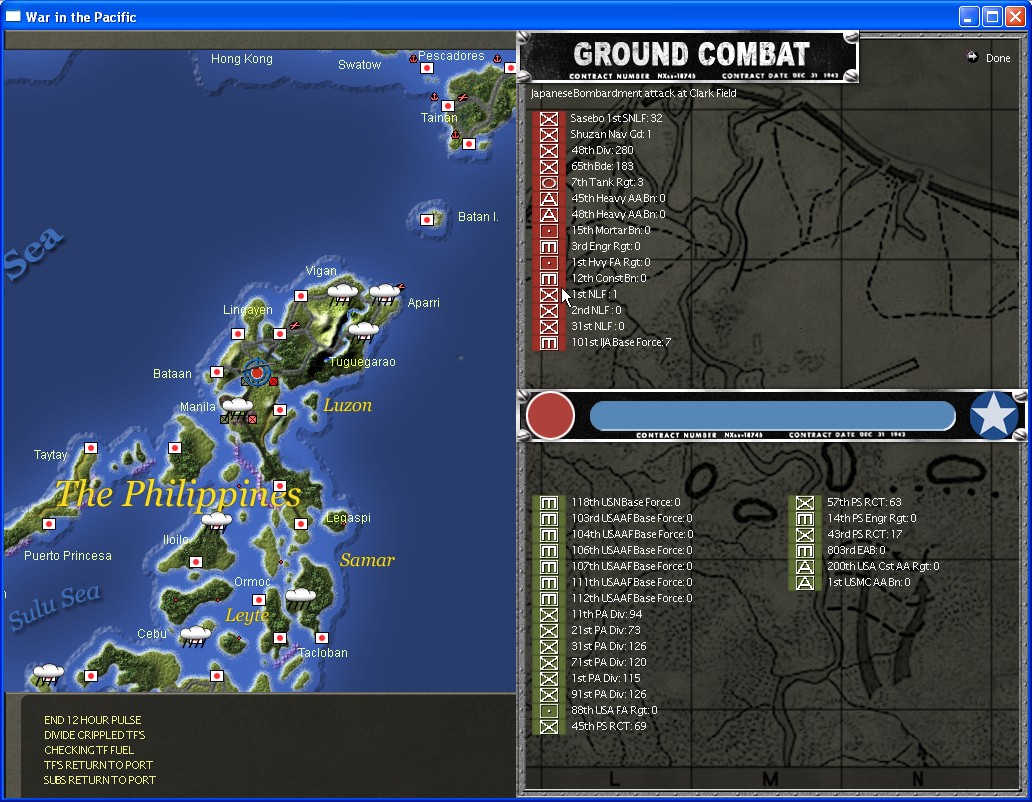Click the 1st NLF: 1 entry

[x=594, y=294]
